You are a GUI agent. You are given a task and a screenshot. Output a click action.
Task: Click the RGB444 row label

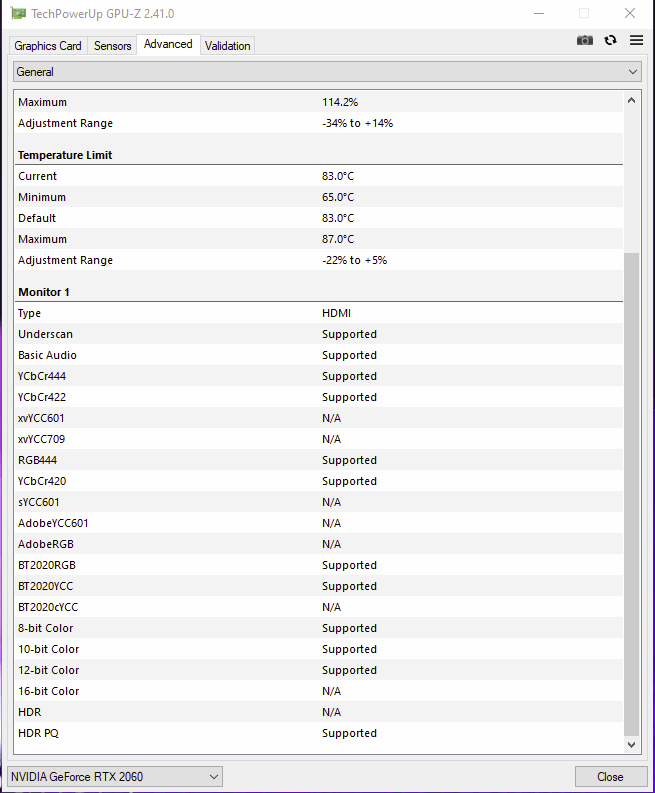click(37, 460)
